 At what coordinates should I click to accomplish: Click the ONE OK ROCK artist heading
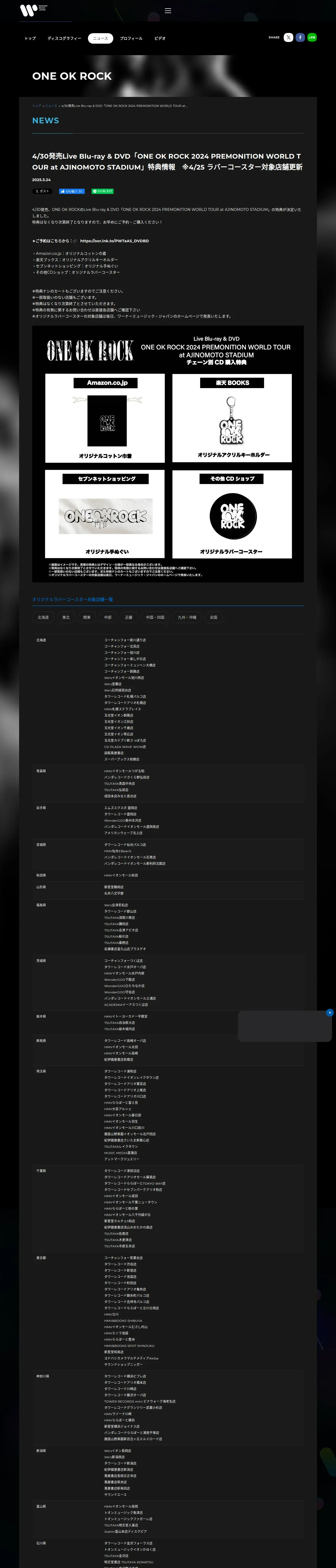pyautogui.click(x=72, y=76)
